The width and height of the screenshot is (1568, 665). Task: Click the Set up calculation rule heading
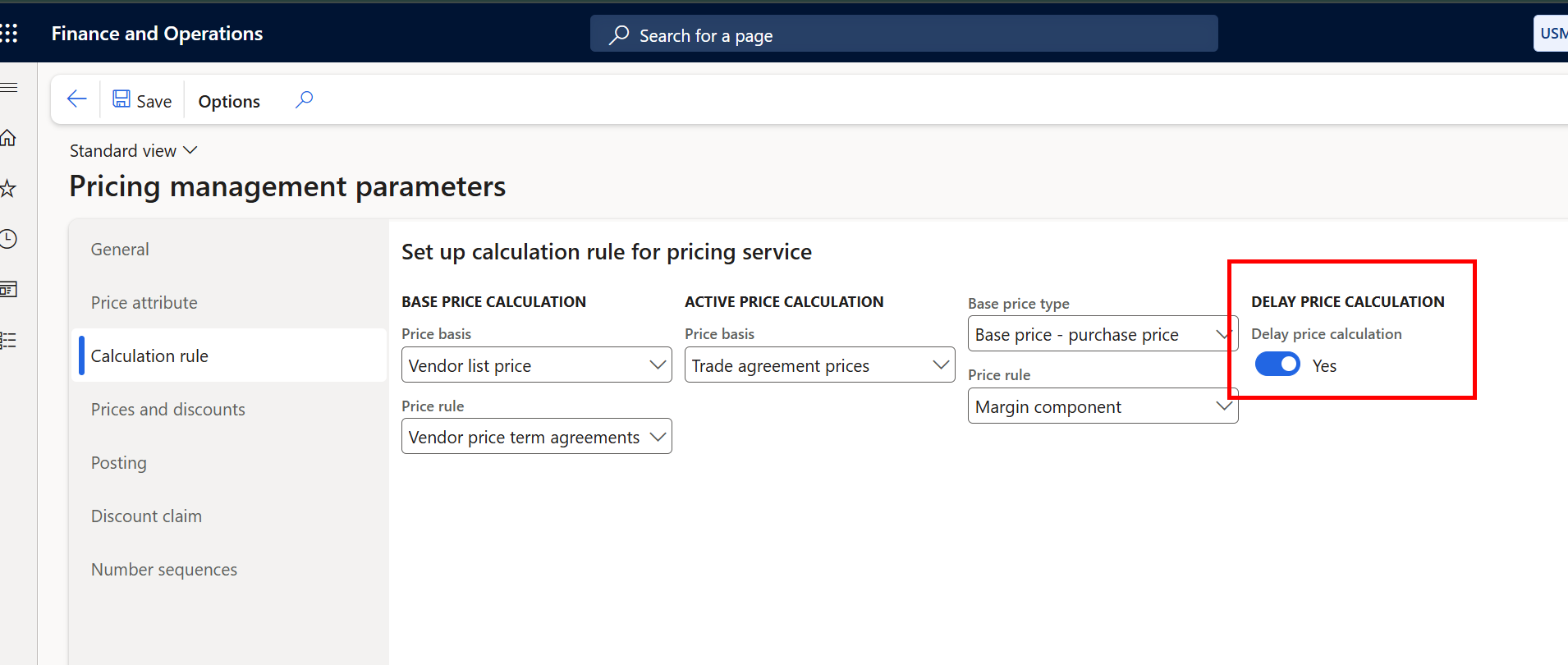tap(607, 252)
